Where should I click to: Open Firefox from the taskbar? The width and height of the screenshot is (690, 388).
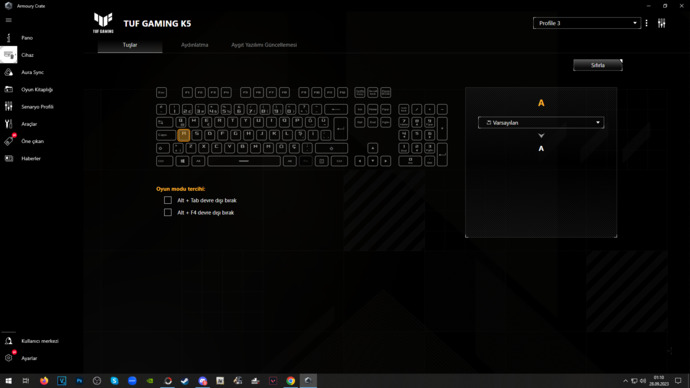pyautogui.click(x=44, y=381)
